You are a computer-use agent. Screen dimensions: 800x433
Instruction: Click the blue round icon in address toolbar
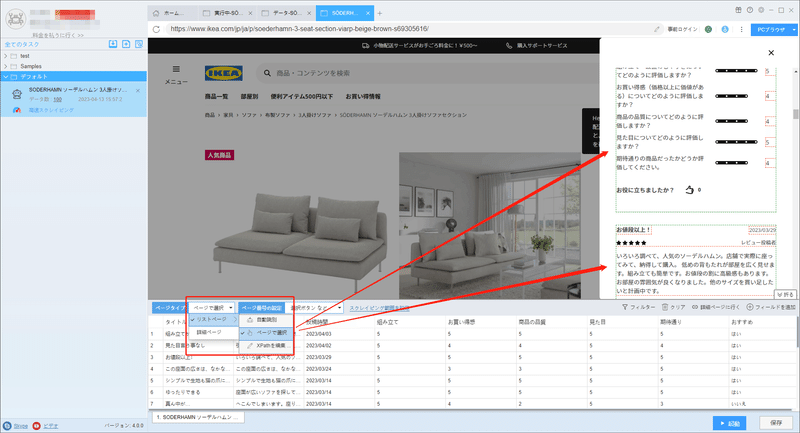pos(725,29)
